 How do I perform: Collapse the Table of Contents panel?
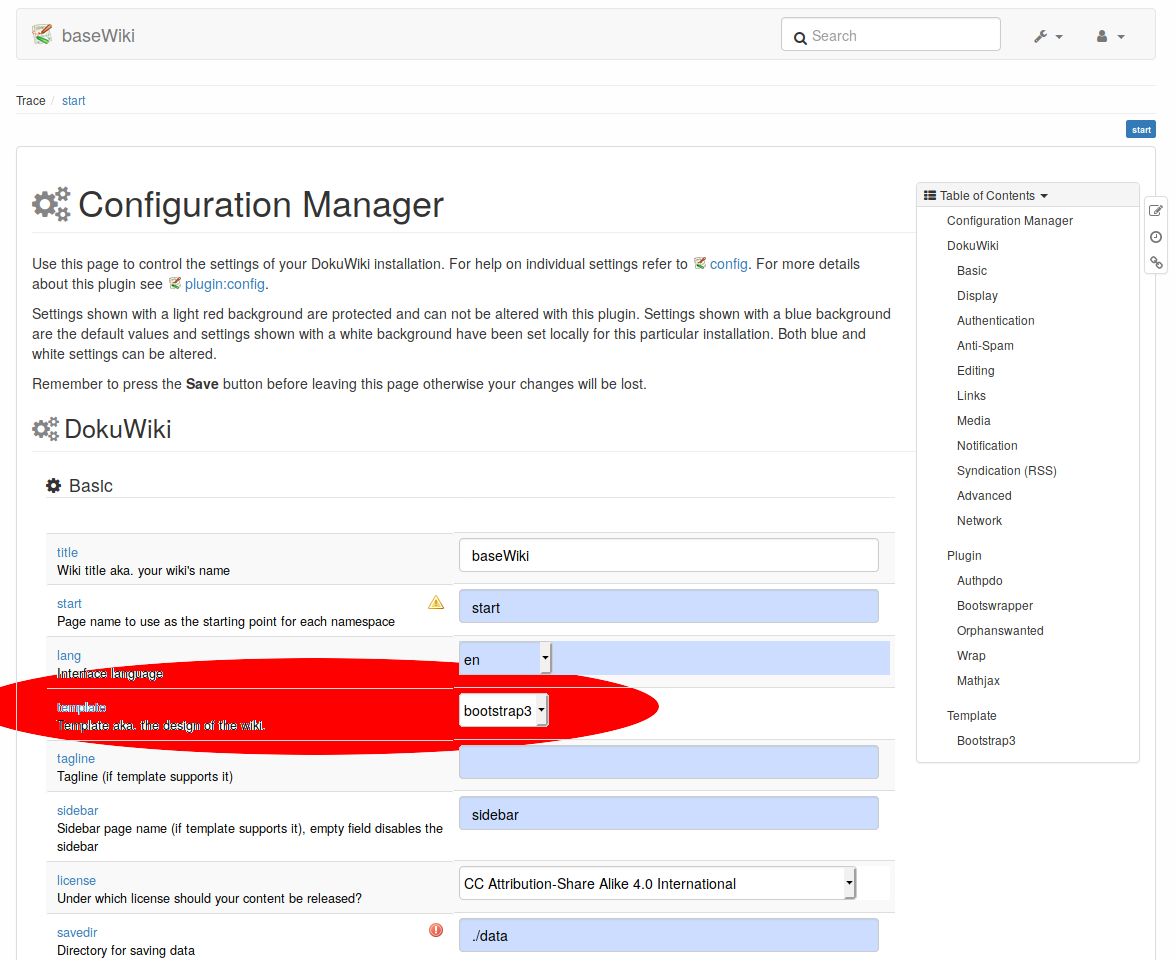coord(985,195)
